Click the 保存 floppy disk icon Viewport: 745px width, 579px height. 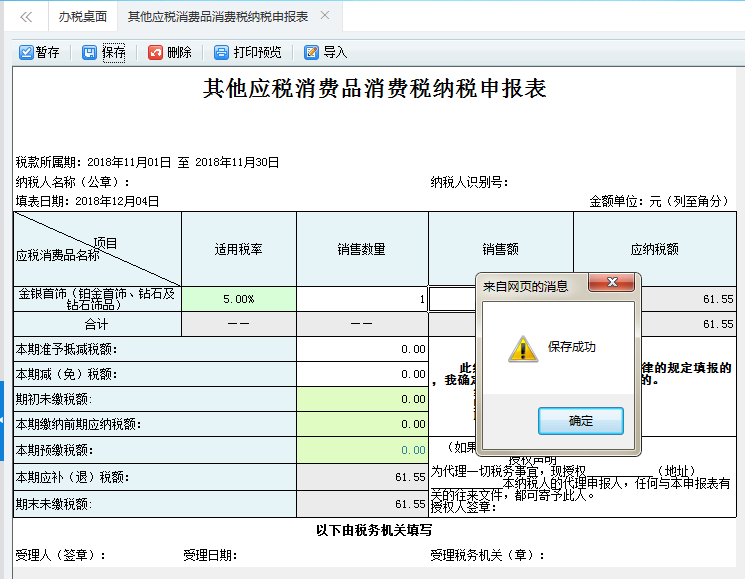[x=89, y=52]
